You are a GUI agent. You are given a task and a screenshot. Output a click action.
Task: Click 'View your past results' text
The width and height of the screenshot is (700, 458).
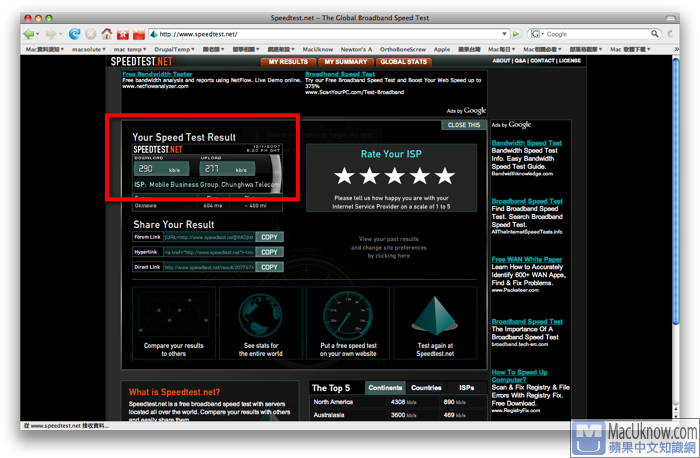389,239
